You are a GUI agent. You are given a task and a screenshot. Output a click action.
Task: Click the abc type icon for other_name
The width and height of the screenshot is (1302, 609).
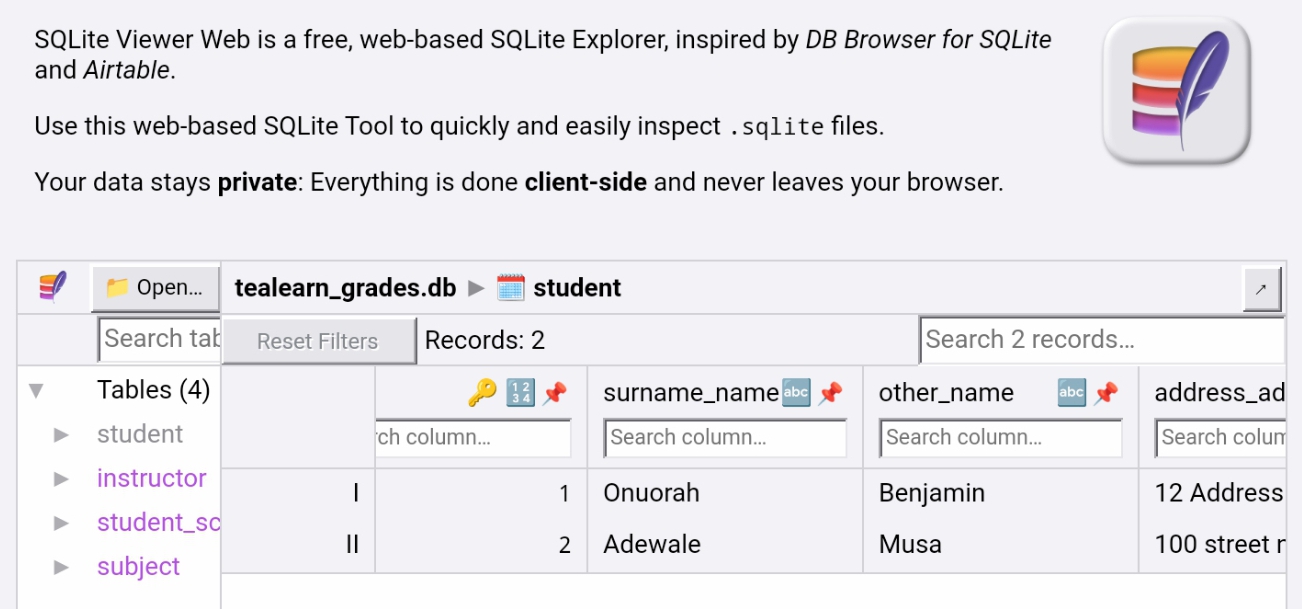[x=1071, y=393]
